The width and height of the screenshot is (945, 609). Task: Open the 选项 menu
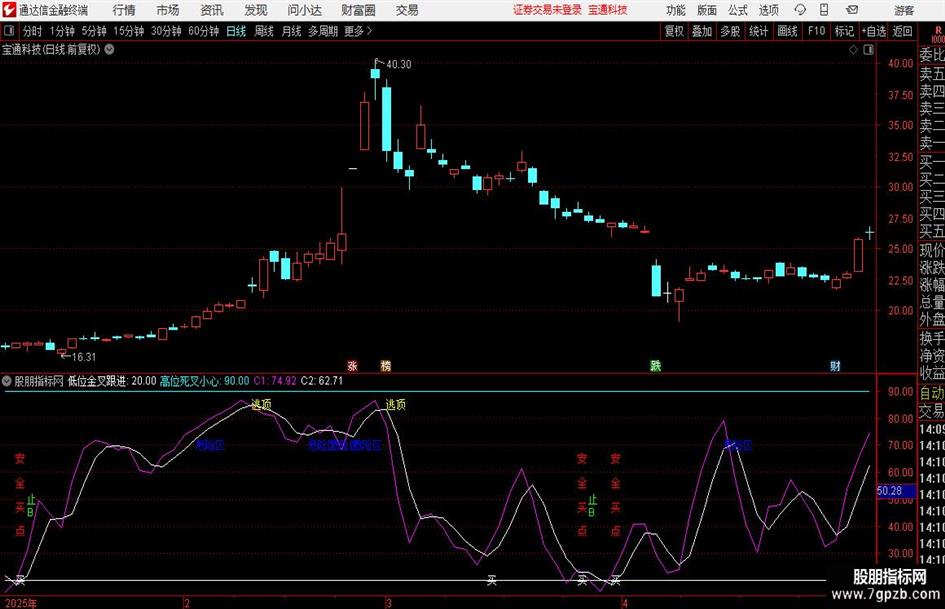click(x=768, y=10)
